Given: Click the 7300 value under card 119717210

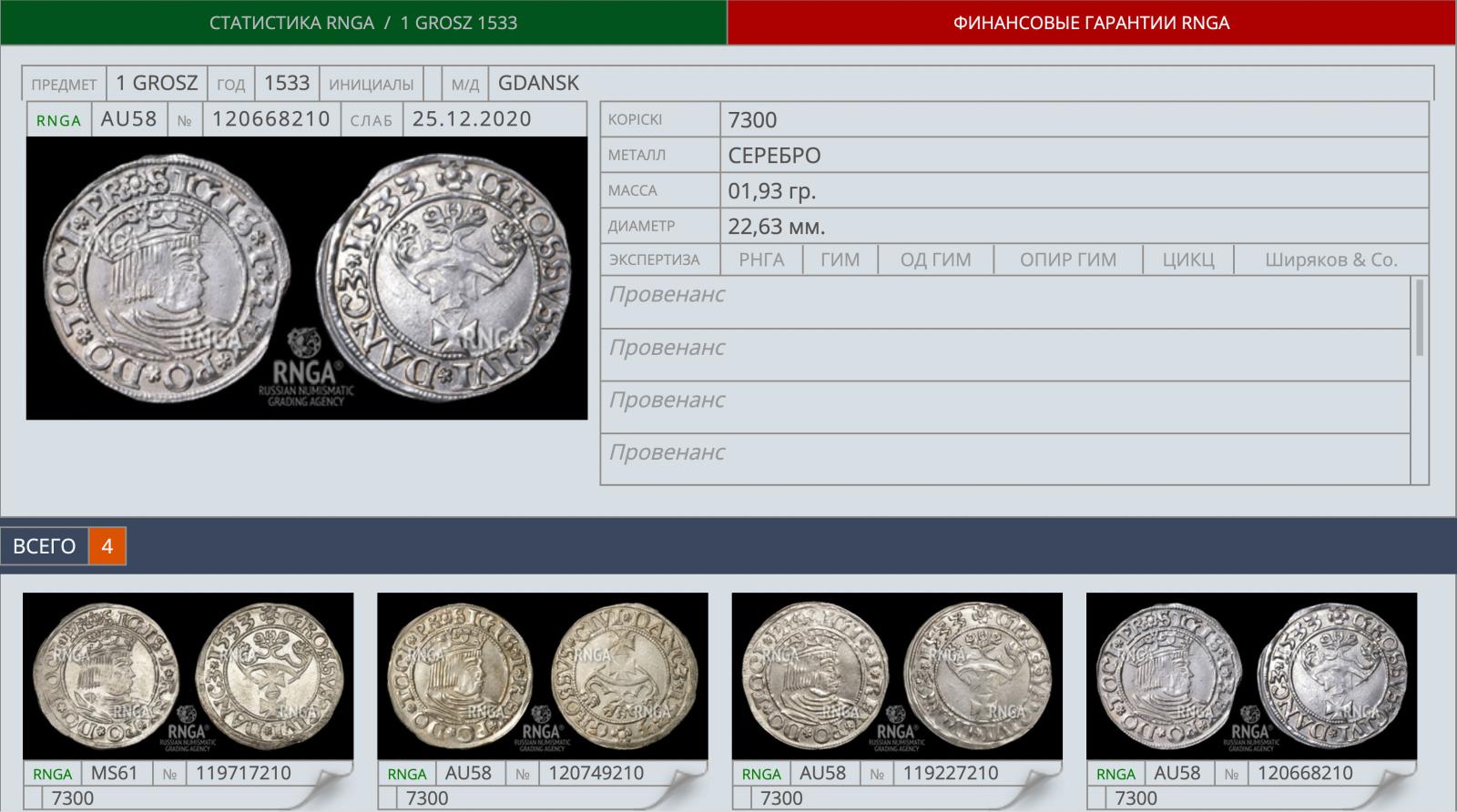Looking at the screenshot, I should (x=73, y=798).
